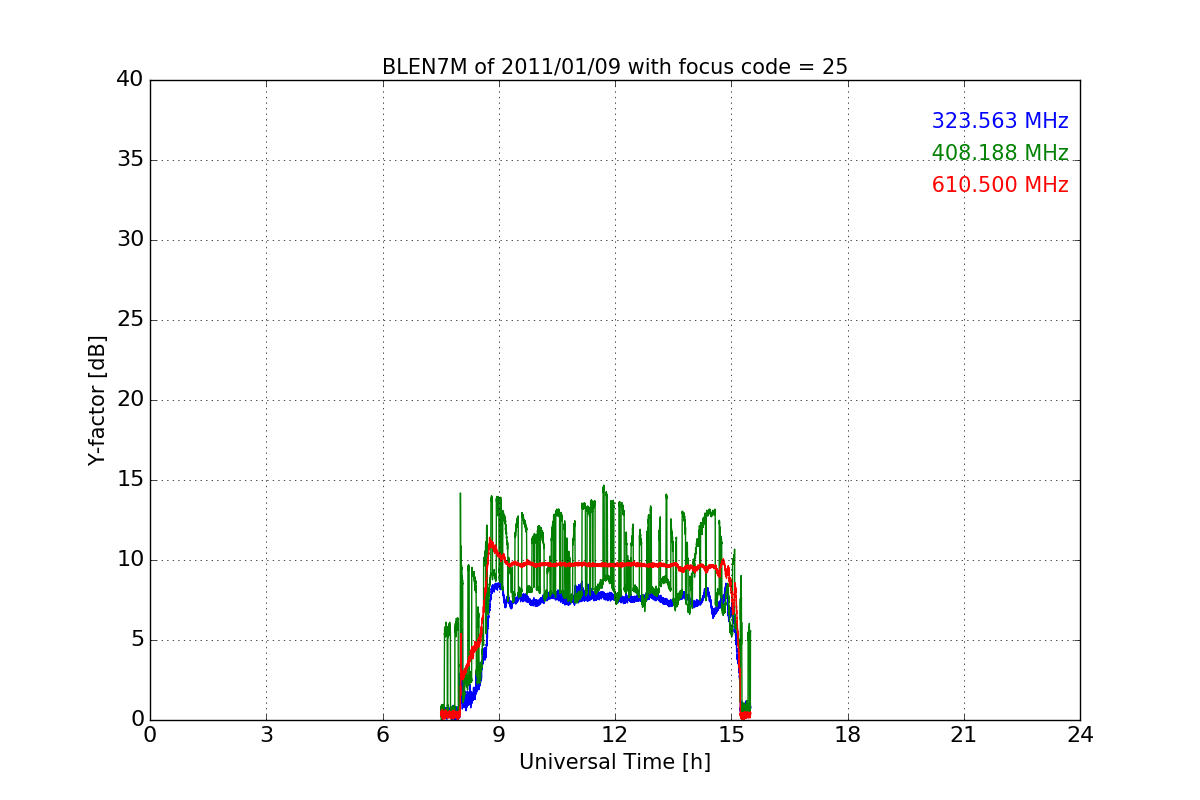Click the y-axis tick label '25'

point(130,320)
